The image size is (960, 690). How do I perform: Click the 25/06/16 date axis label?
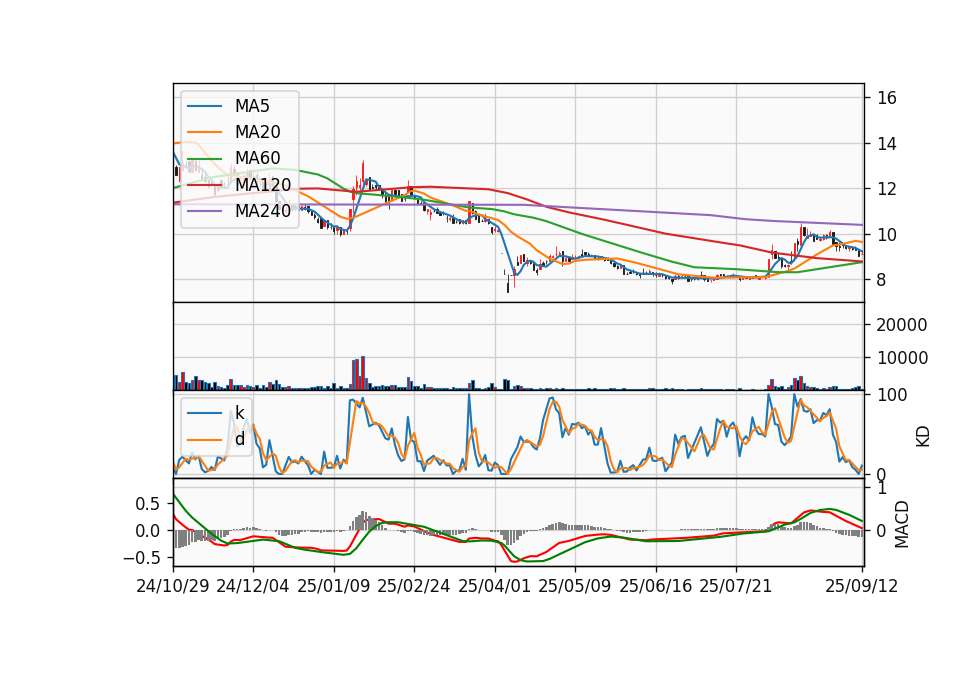(656, 586)
